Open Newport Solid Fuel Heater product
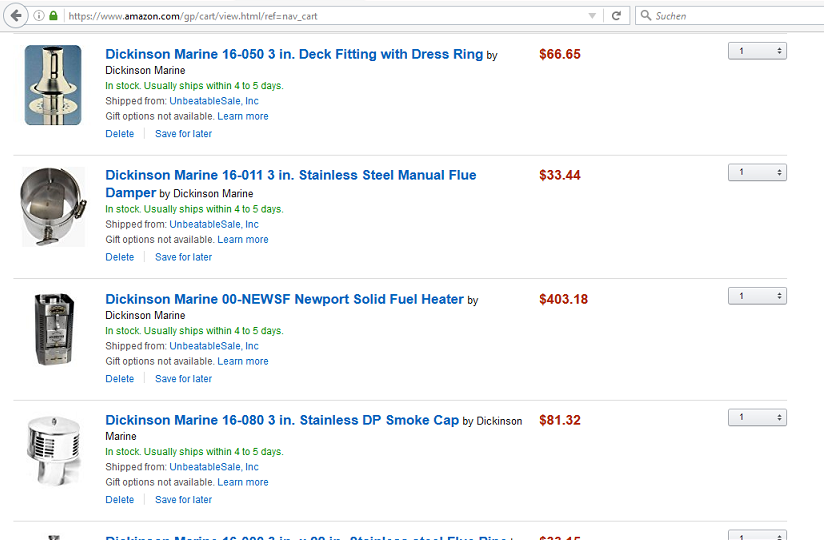Screen dimensions: 824x540 (284, 299)
